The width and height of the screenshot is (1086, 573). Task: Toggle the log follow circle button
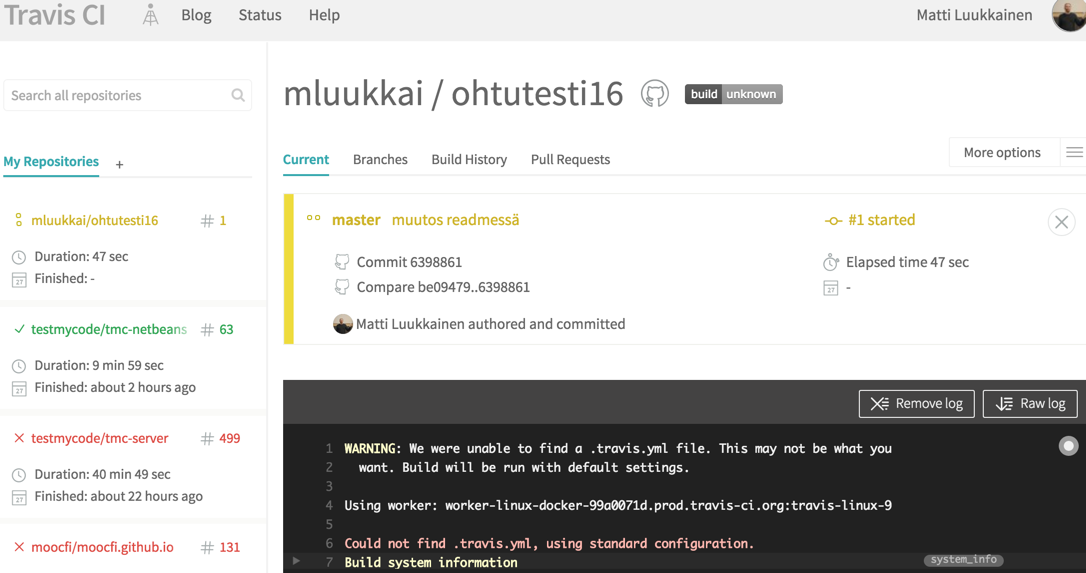[1068, 446]
